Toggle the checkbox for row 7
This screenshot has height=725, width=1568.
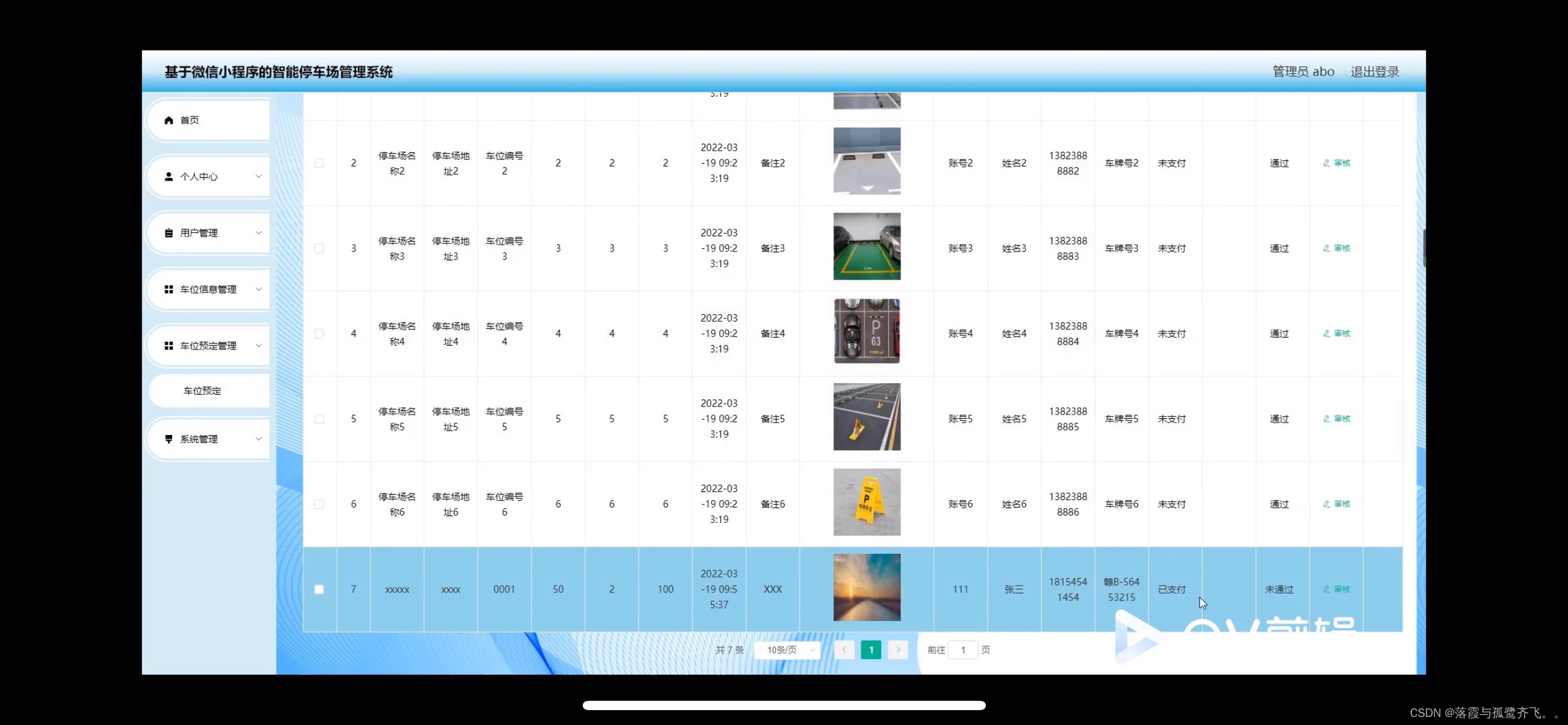pos(319,589)
